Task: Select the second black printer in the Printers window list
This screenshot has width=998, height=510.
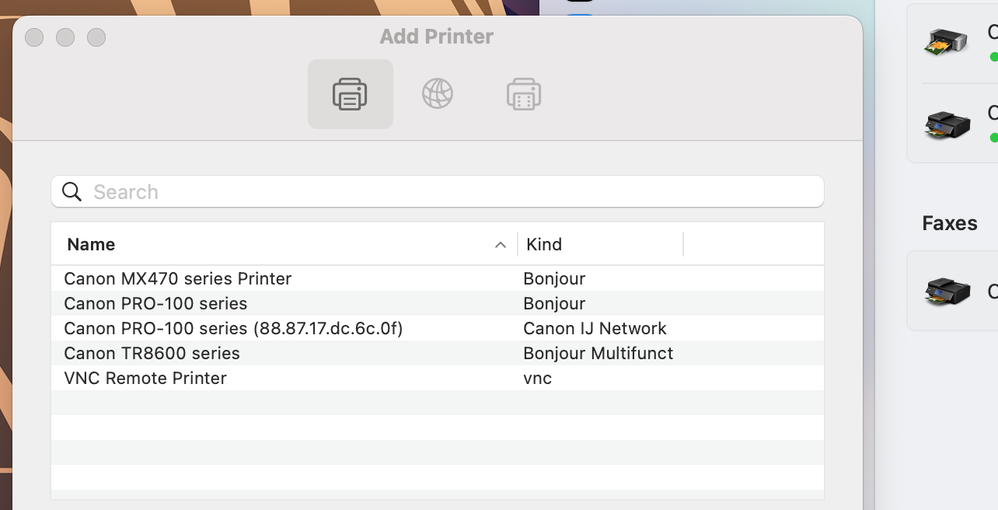Action: [x=947, y=124]
